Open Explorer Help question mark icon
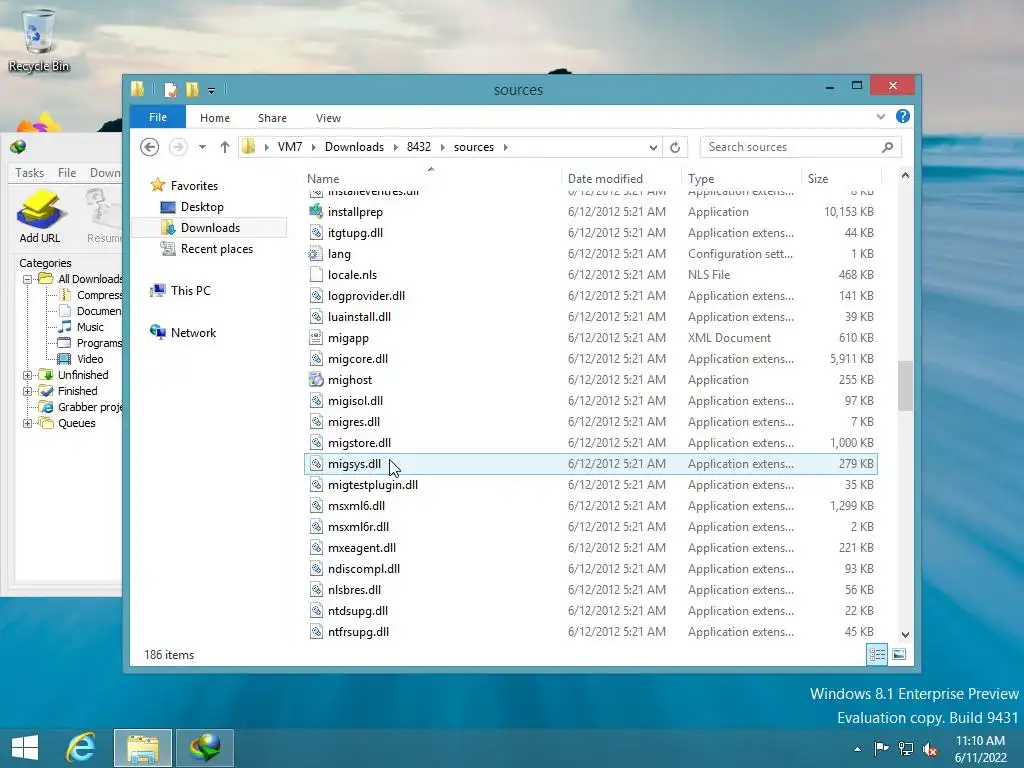 903,116
